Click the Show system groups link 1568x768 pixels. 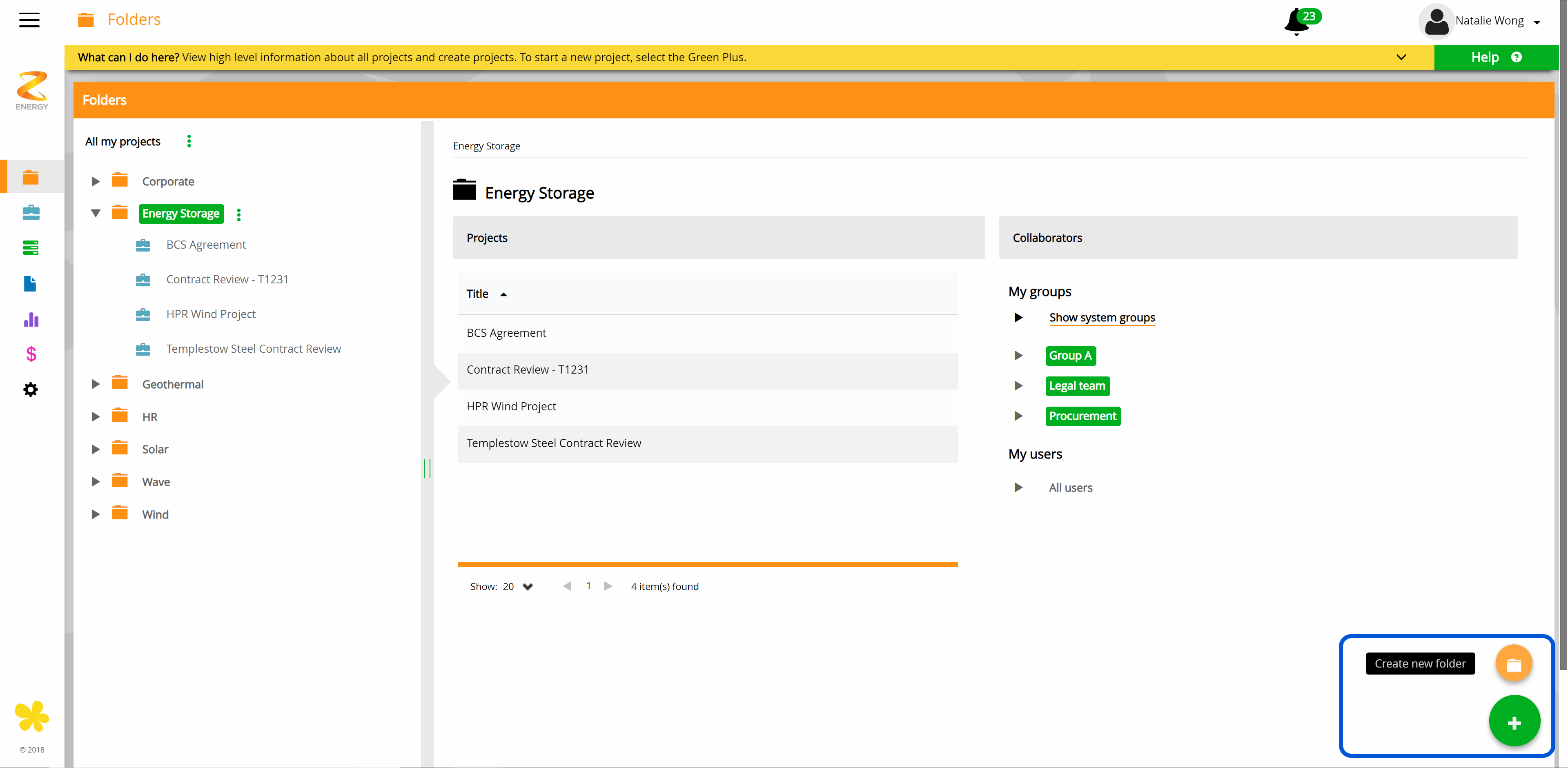pos(1102,318)
